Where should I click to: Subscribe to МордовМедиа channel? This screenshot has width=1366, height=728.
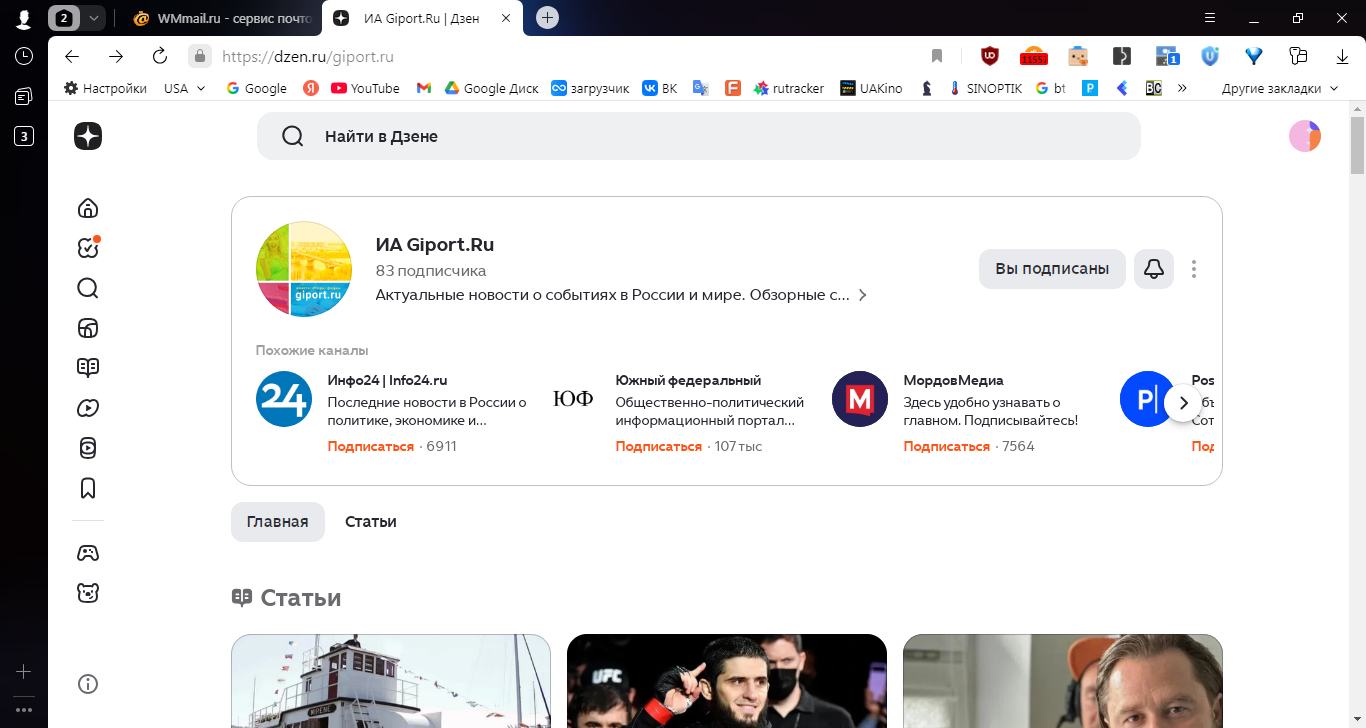[947, 446]
